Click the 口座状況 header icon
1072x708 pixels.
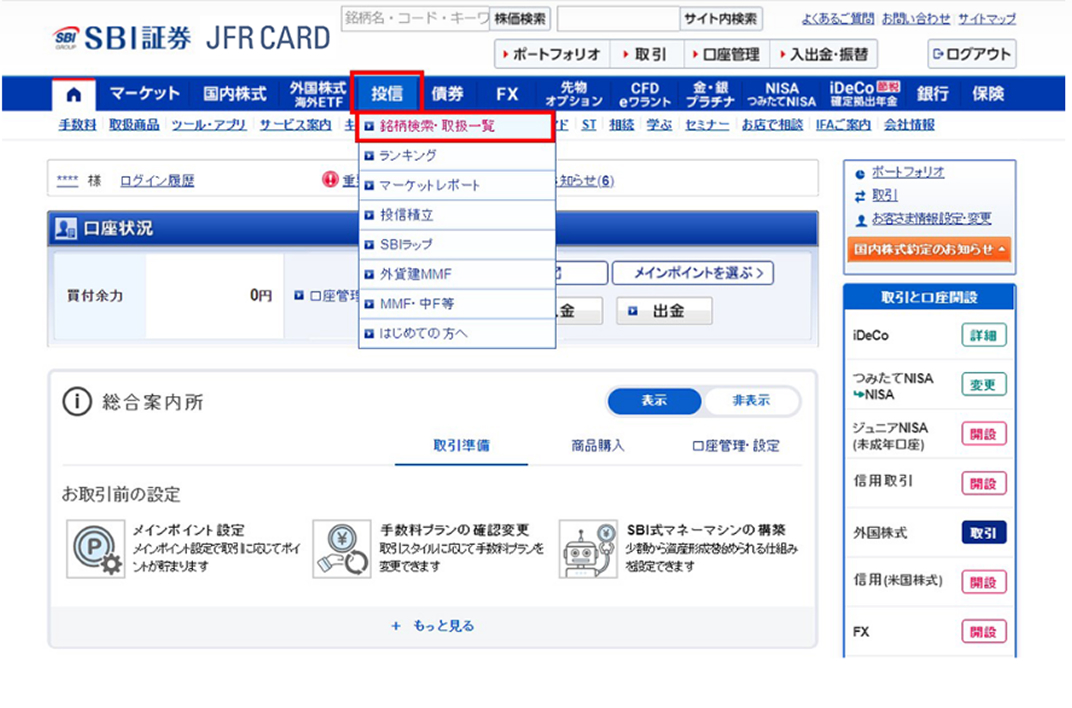click(64, 228)
